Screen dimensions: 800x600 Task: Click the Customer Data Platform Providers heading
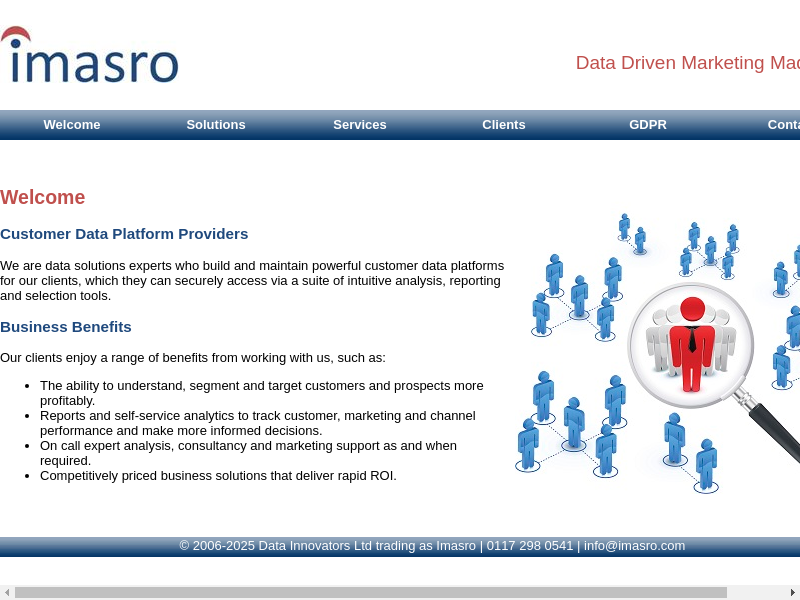124,234
